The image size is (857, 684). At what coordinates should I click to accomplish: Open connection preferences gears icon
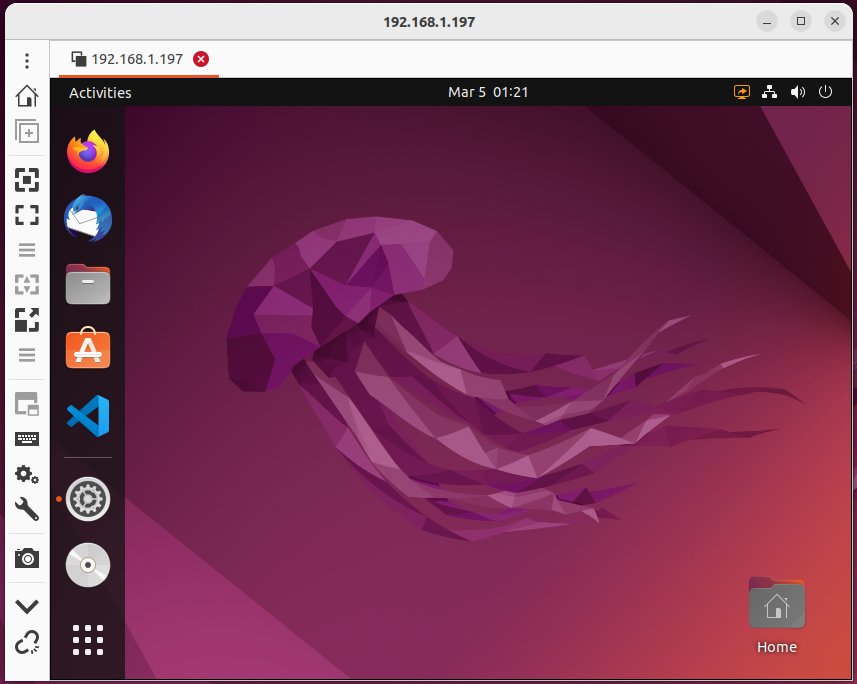27,474
